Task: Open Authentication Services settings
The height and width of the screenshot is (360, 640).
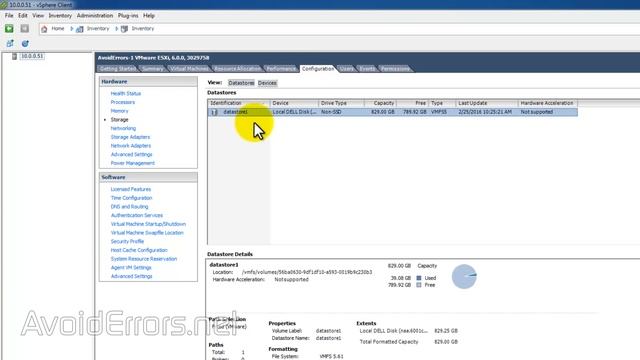Action: click(x=136, y=215)
